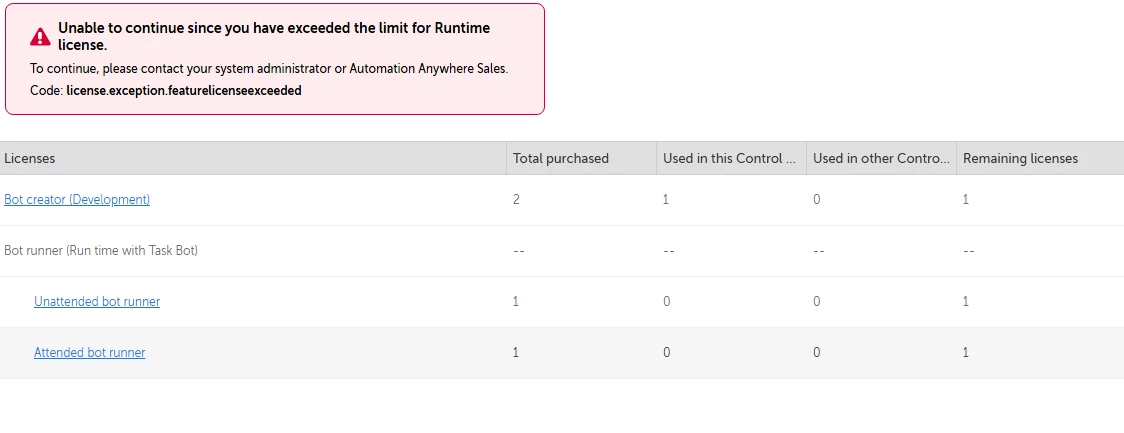Select Total purchased value for Unattended bot runner
Image resolution: width=1124 pixels, height=433 pixels.
click(x=516, y=302)
